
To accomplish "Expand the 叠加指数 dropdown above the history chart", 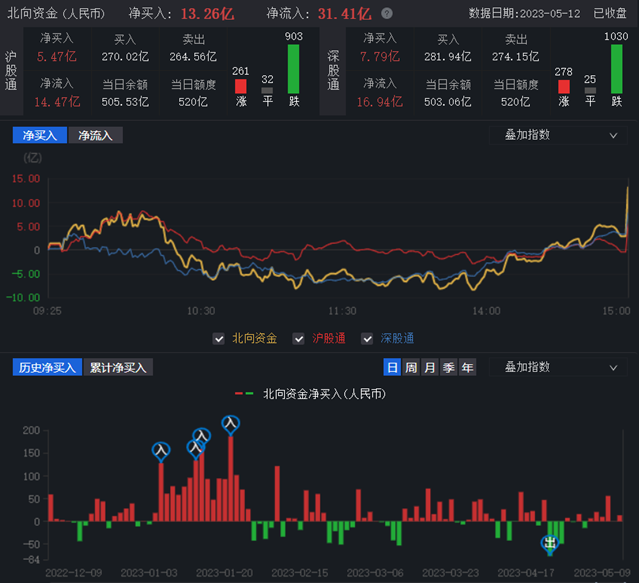I will point(558,368).
